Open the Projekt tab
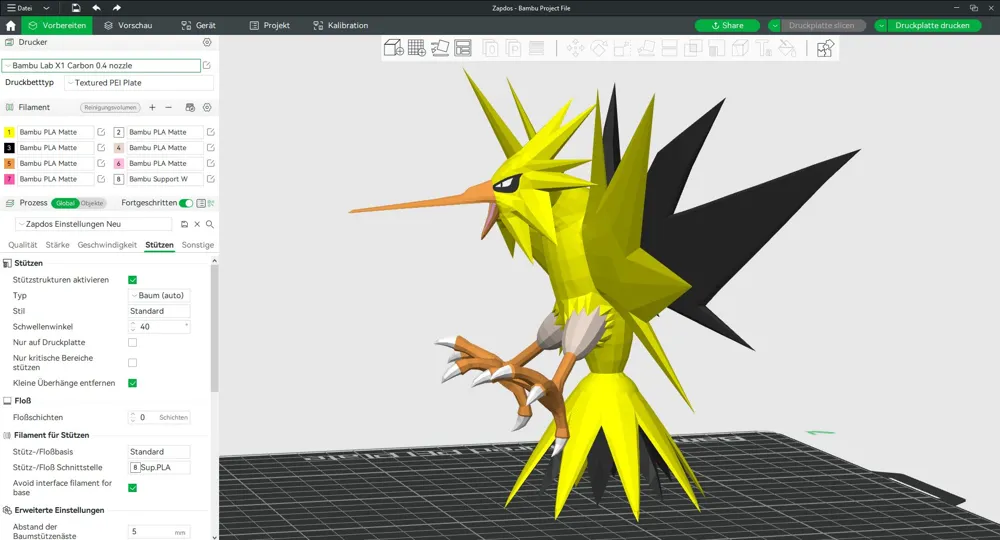 270,26
